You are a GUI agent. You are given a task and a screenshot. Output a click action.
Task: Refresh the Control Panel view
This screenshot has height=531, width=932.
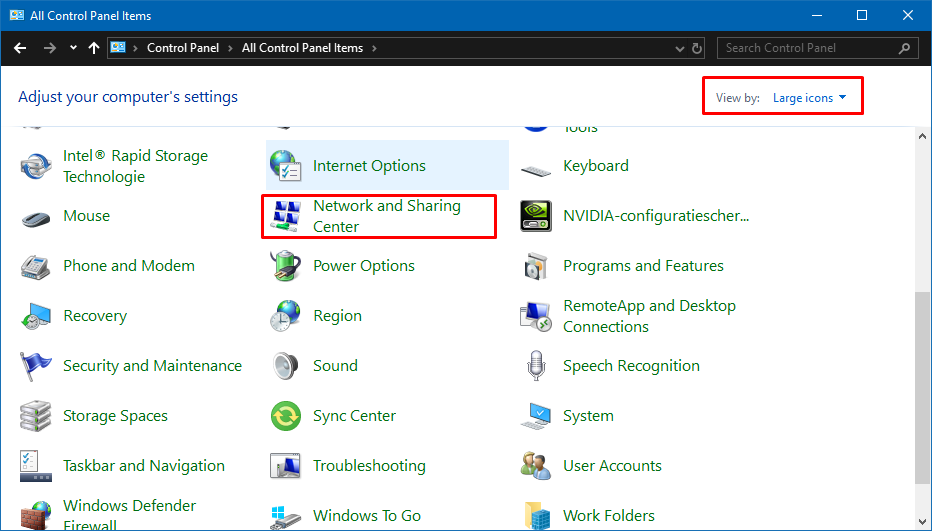click(697, 49)
